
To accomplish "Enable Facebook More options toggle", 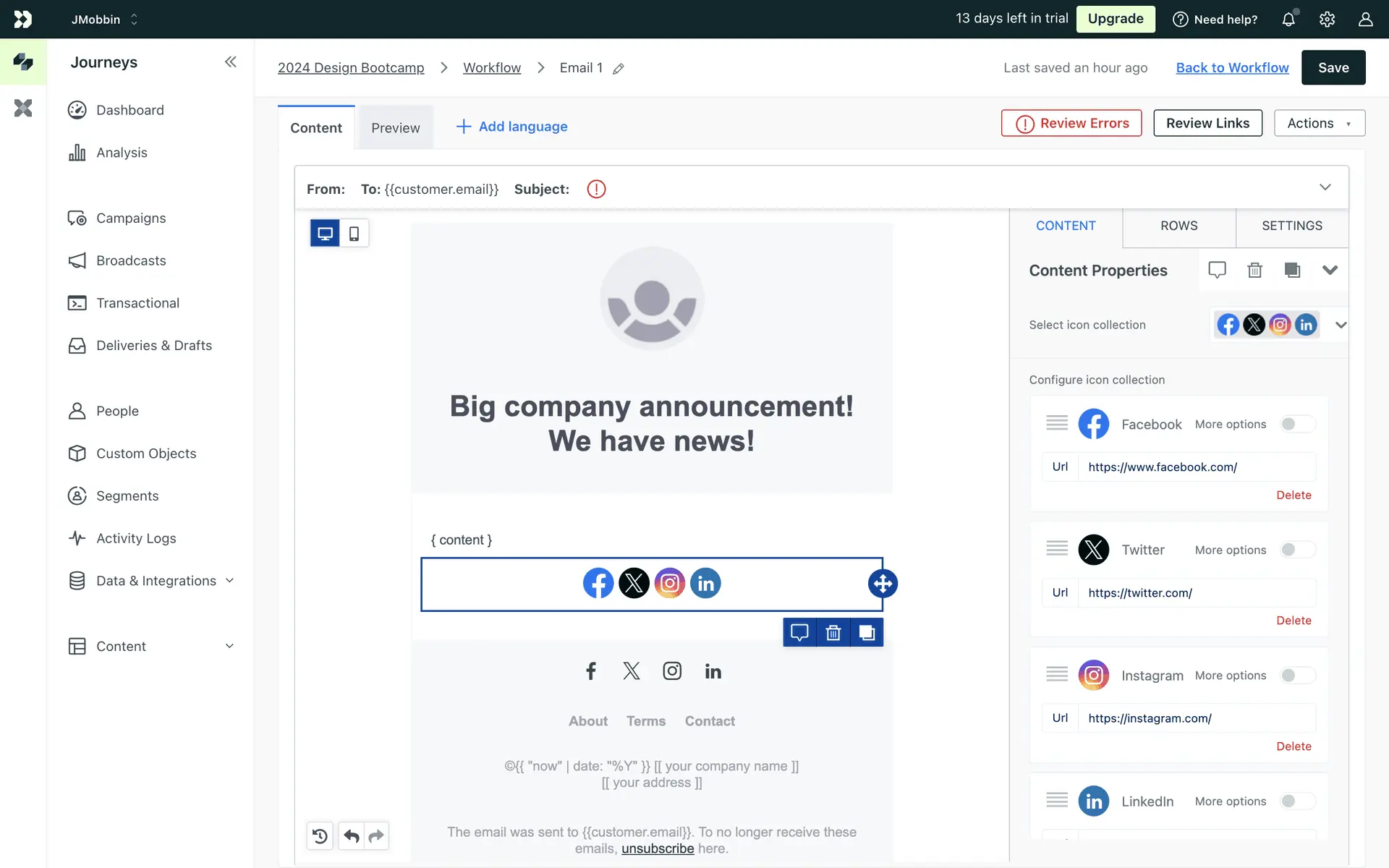I will (1296, 424).
